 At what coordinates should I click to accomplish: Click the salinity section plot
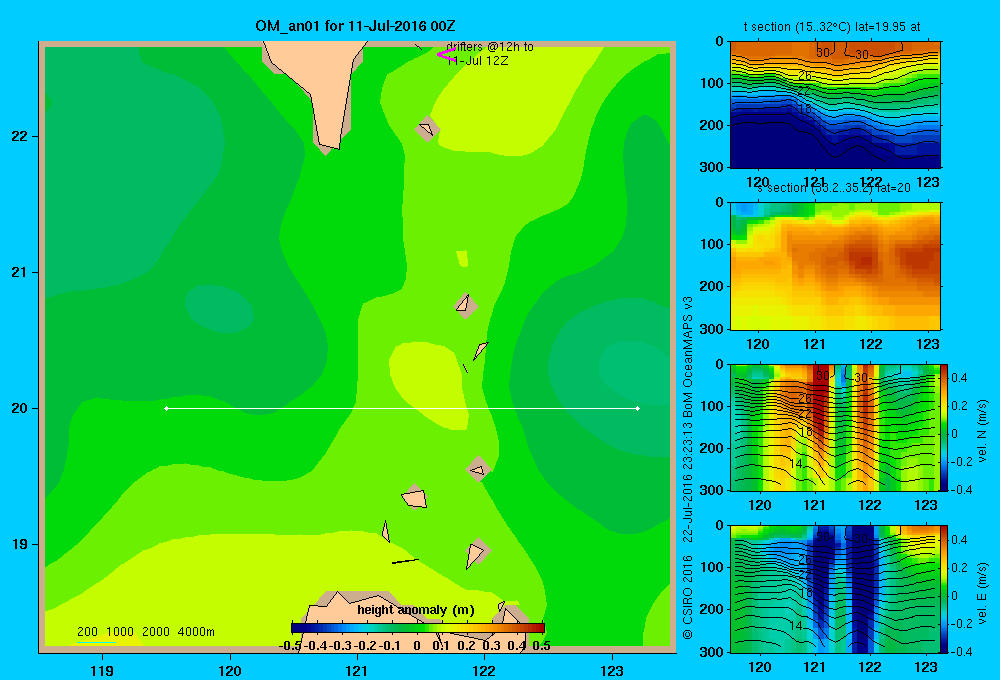pyautogui.click(x=835, y=266)
